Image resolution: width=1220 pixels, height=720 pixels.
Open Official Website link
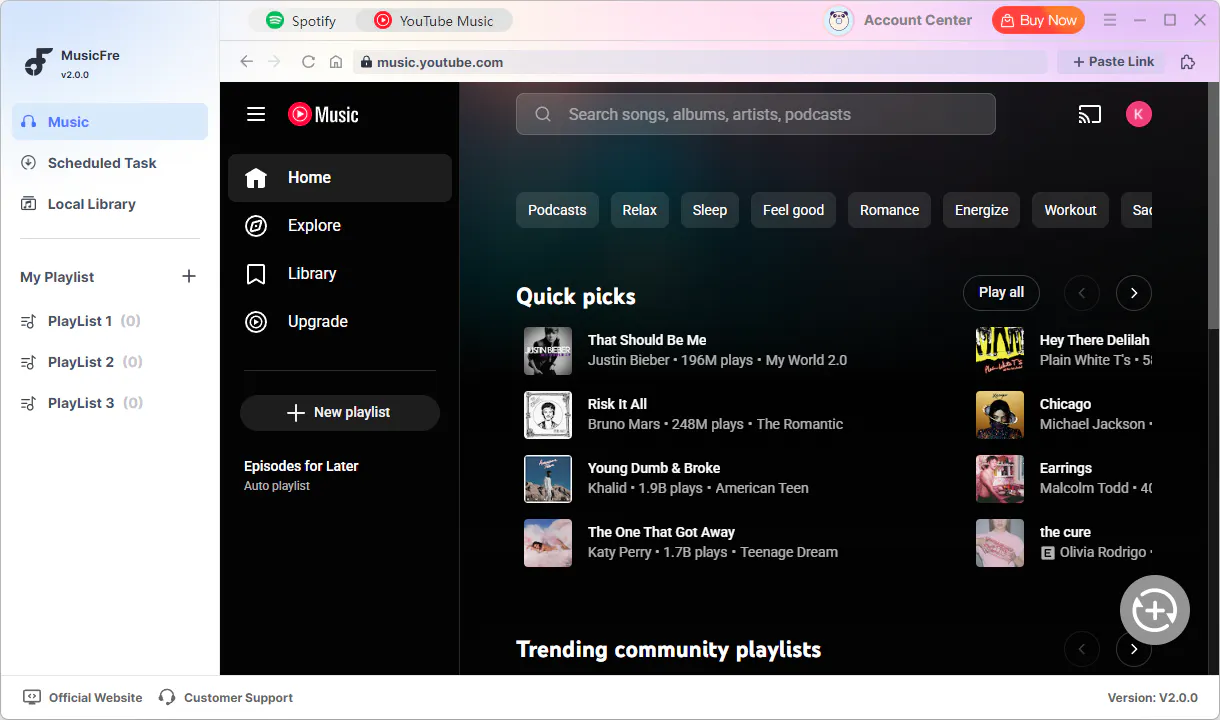(83, 698)
